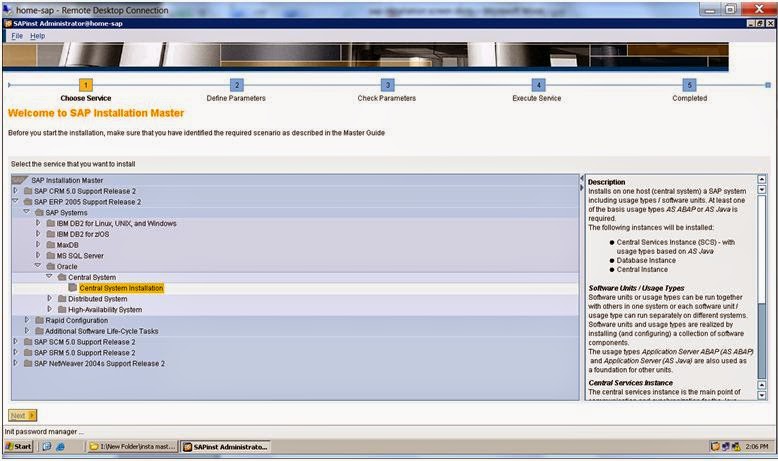This screenshot has width=778, height=461.
Task: Expand IBM DB2 for Linux, UNIX, and Windows
Action: tap(38, 223)
